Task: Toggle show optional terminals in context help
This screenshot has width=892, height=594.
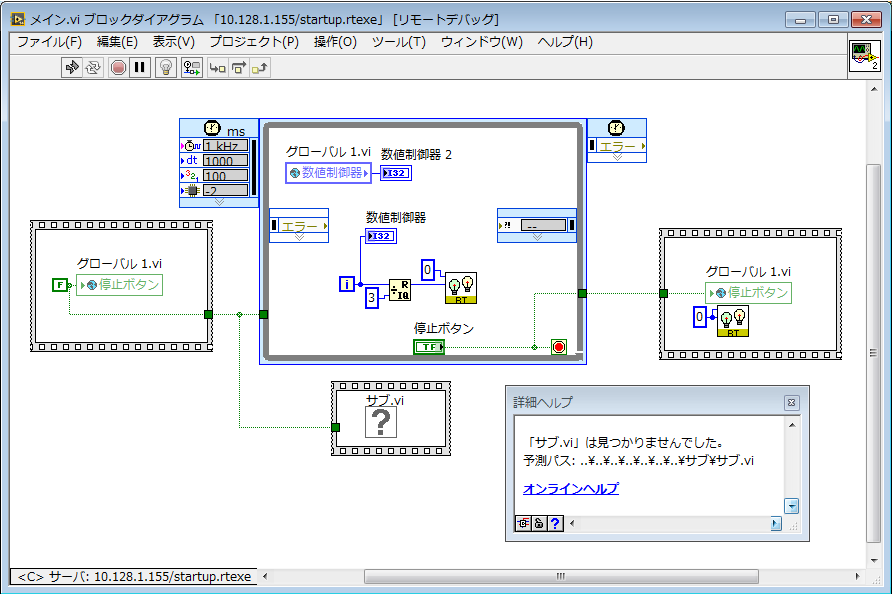Action: tap(523, 523)
